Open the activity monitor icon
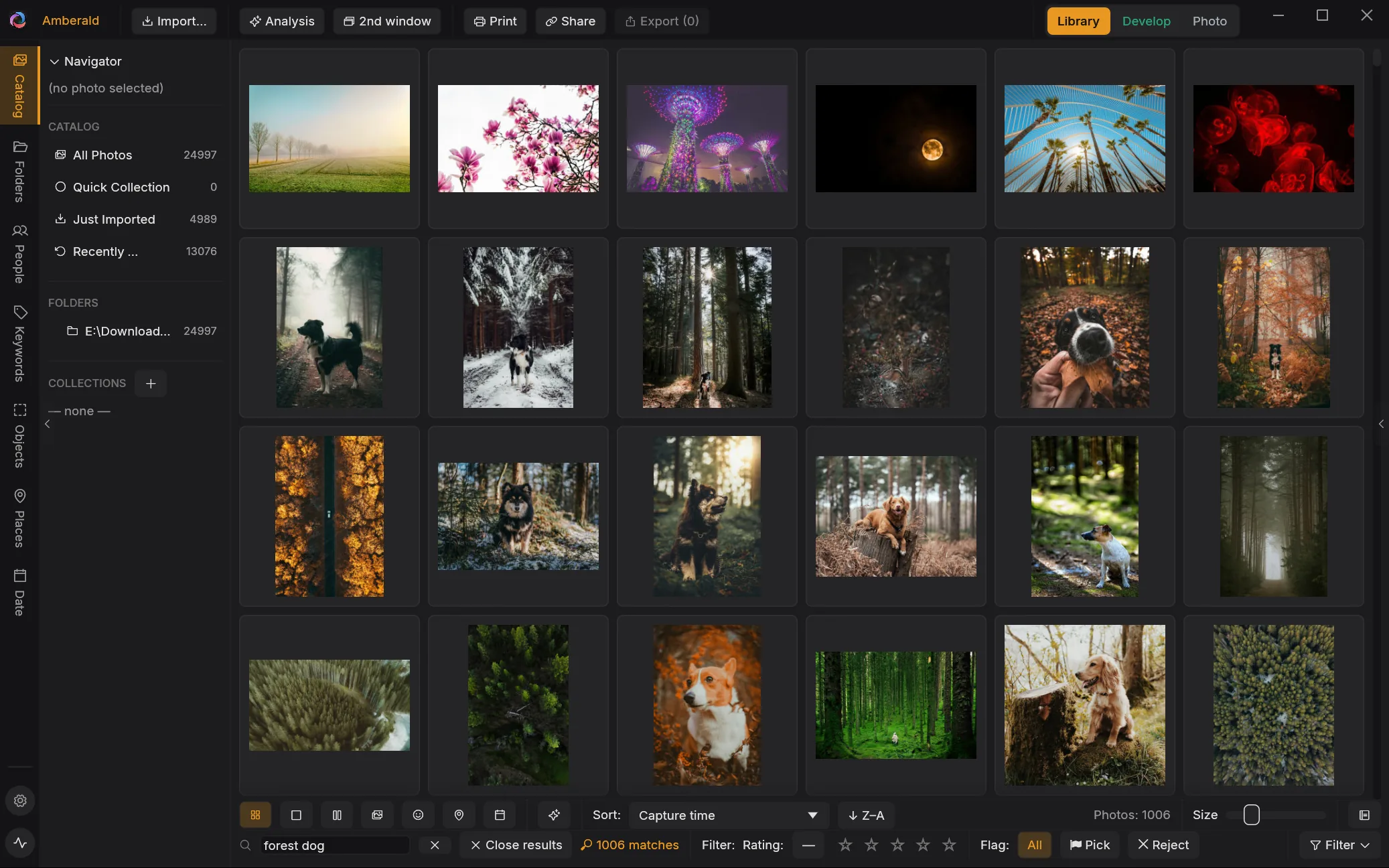The height and width of the screenshot is (868, 1389). click(20, 843)
